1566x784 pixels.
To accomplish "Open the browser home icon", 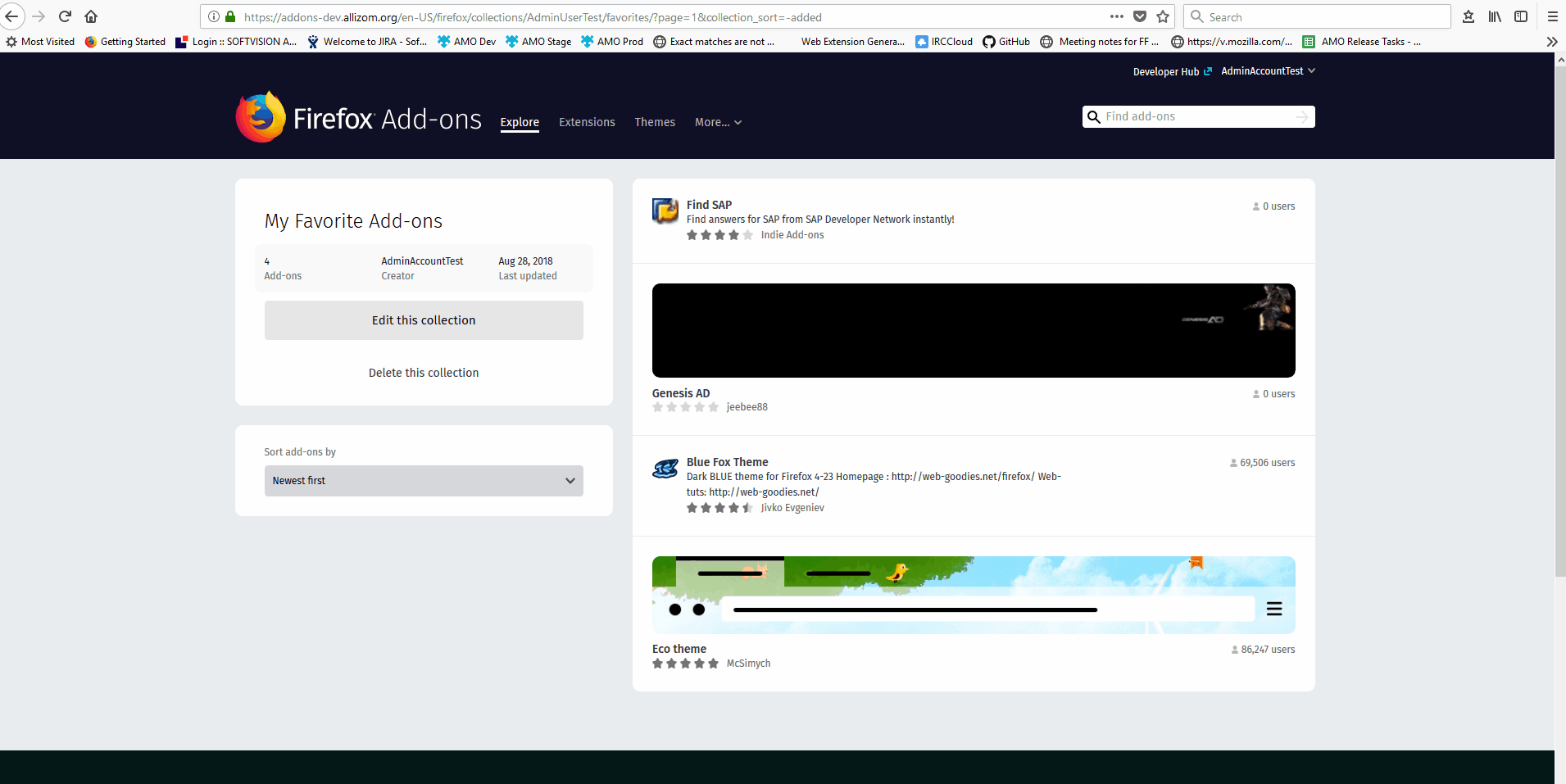I will tap(91, 16).
